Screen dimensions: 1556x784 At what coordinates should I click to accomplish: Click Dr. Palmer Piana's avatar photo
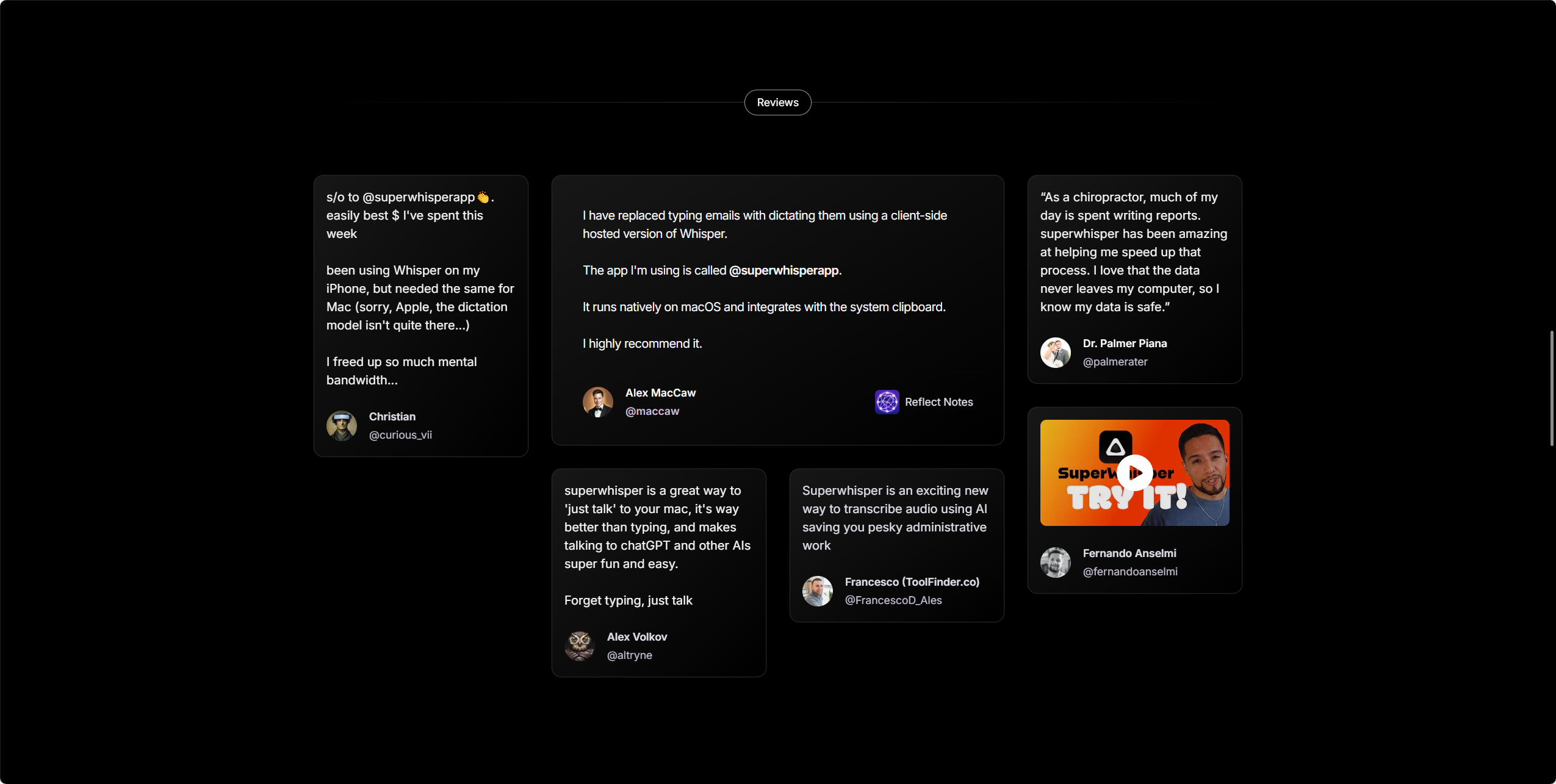(x=1056, y=353)
